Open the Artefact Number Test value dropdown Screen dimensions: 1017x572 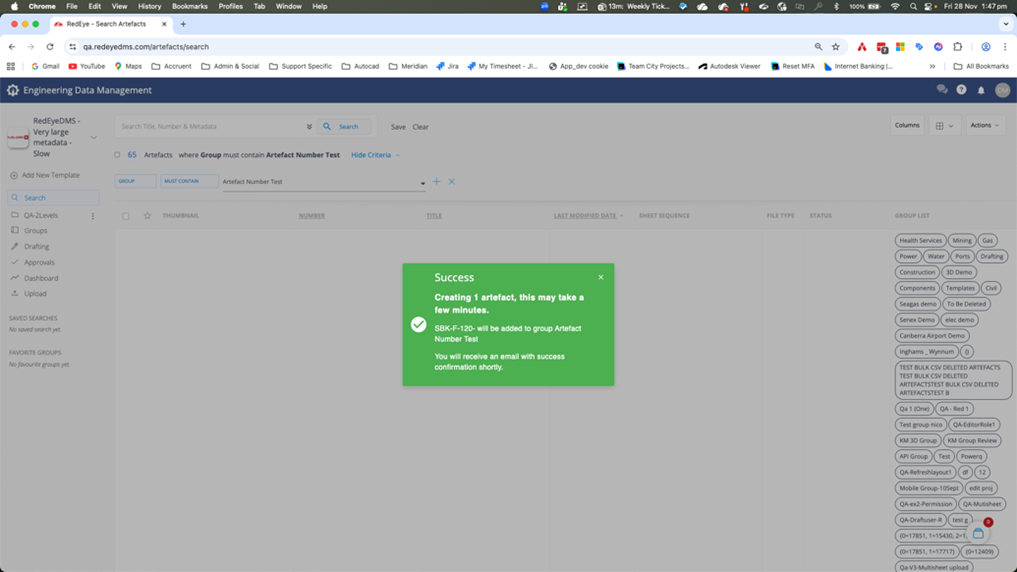(x=422, y=183)
